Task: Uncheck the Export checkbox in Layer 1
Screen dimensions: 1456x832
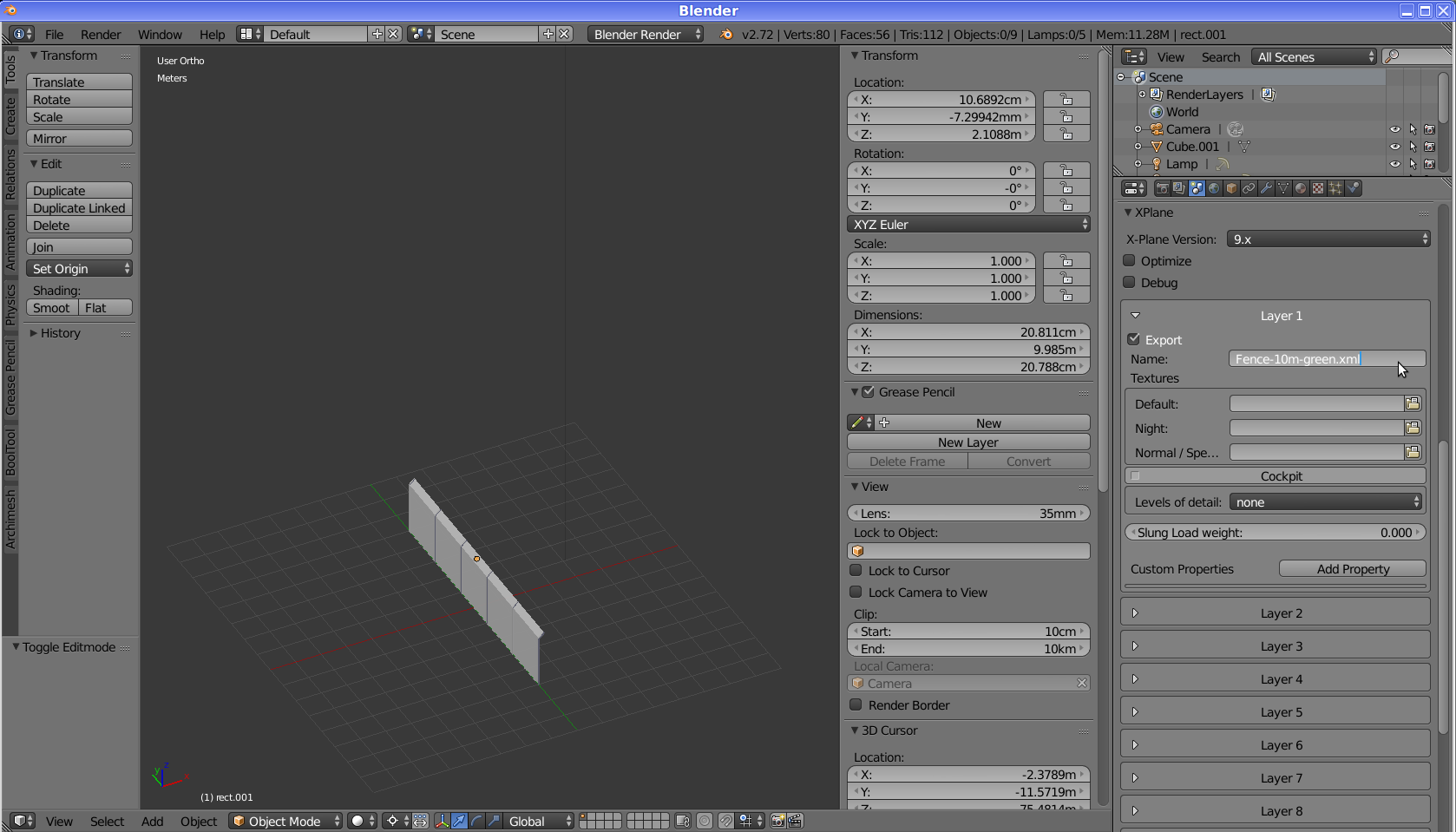Action: (x=1134, y=339)
